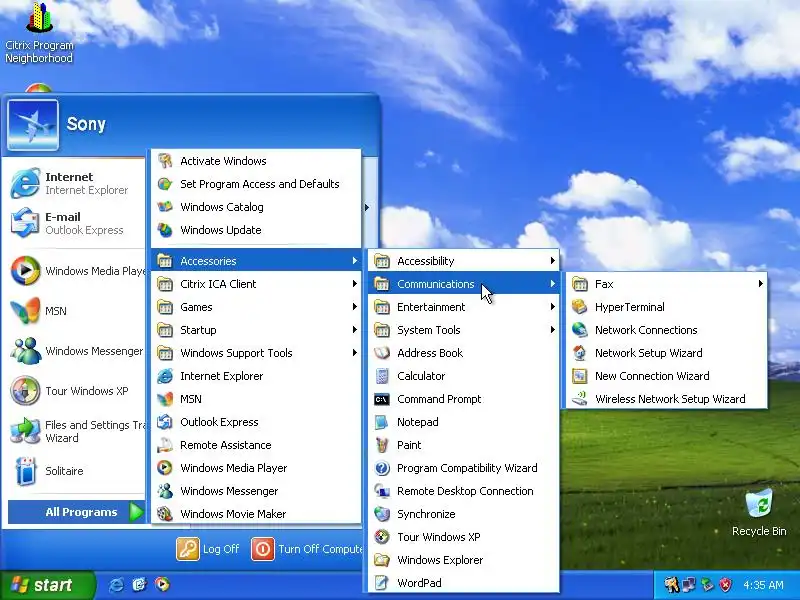Open Remote Desktop Connection
The width and height of the screenshot is (800, 600).
click(x=464, y=491)
